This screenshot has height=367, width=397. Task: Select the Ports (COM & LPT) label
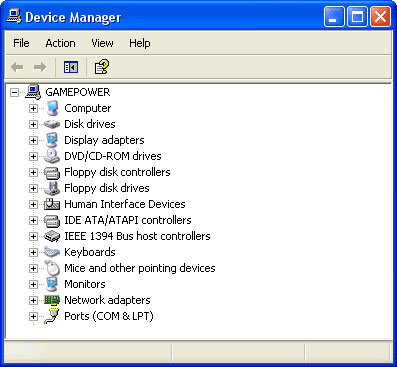click(x=109, y=316)
